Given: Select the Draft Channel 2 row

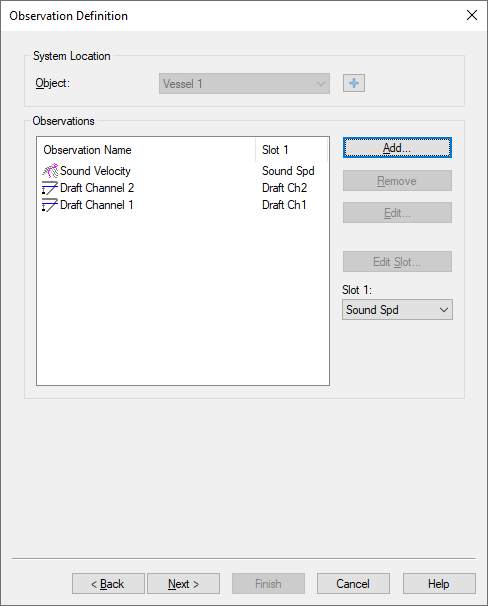Looking at the screenshot, I should click(182, 188).
